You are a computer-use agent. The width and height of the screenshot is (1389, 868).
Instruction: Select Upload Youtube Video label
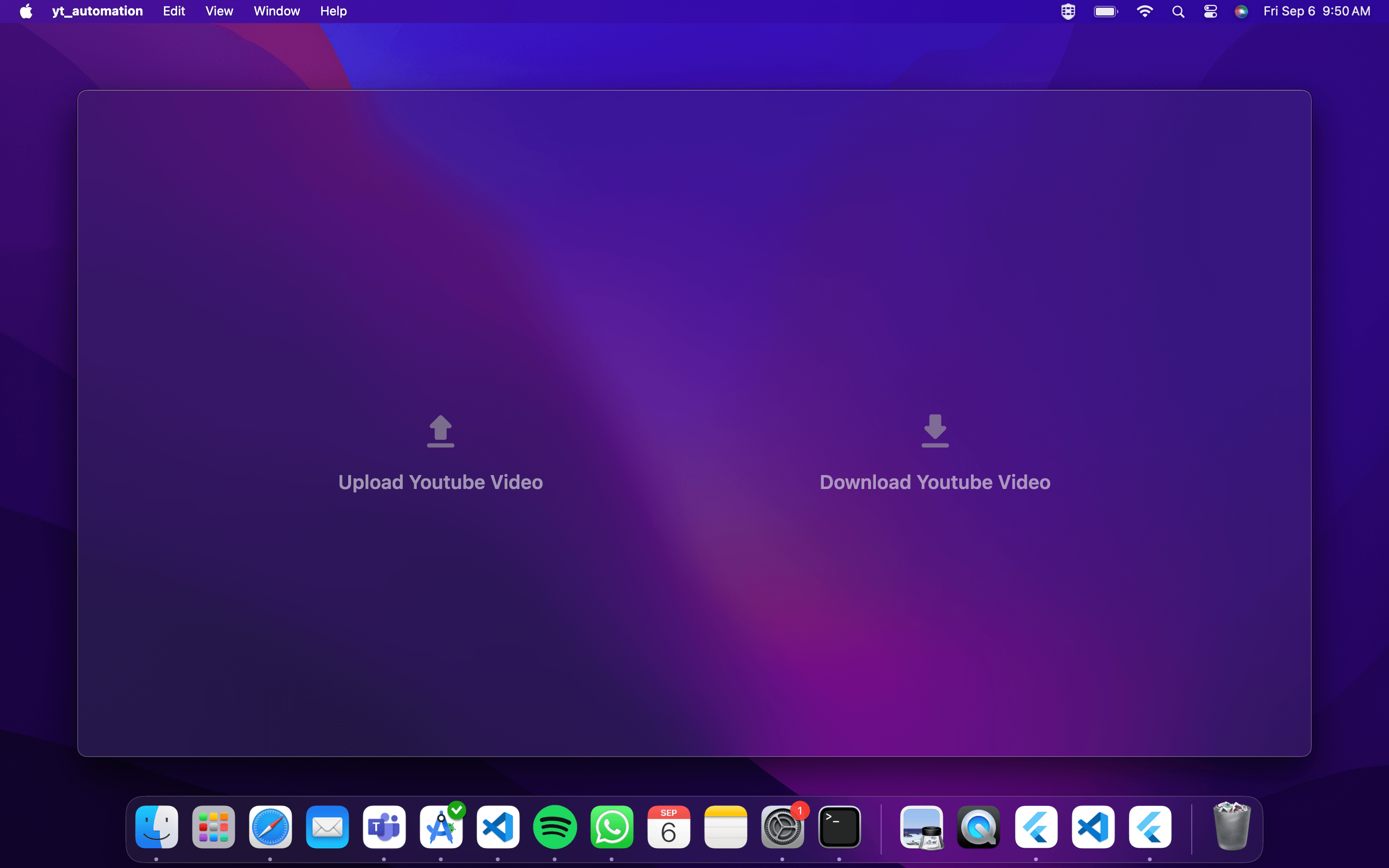440,482
